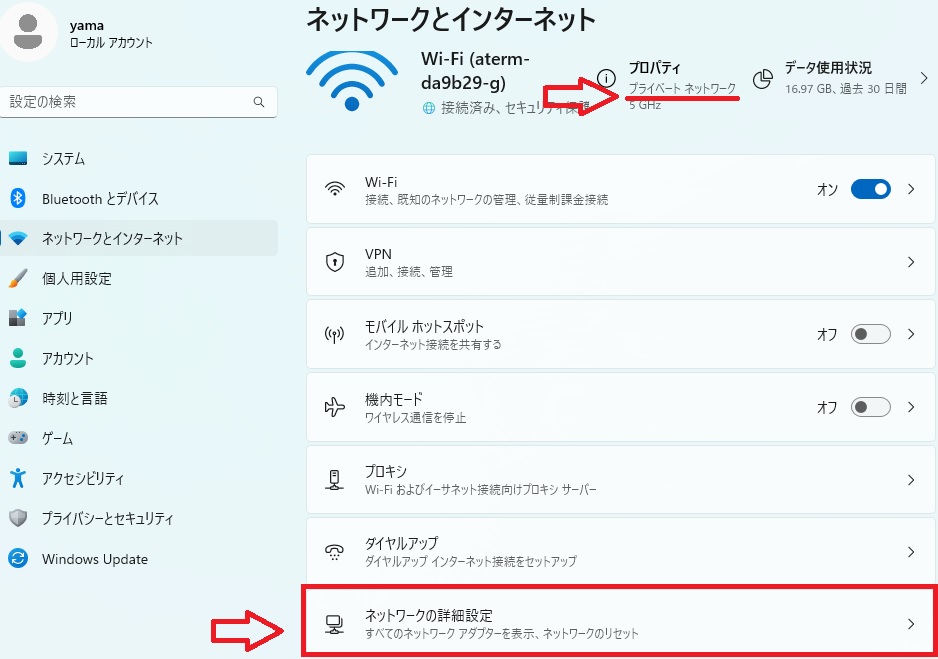Go to プライバシーとセキュリティ category
Screen dimensions: 938x659
[x=108, y=518]
